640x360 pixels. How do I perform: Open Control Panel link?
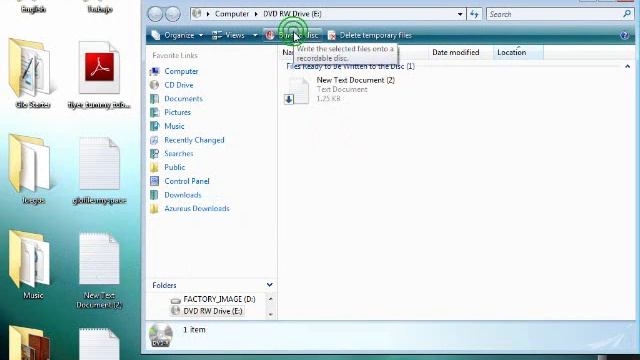coord(187,181)
